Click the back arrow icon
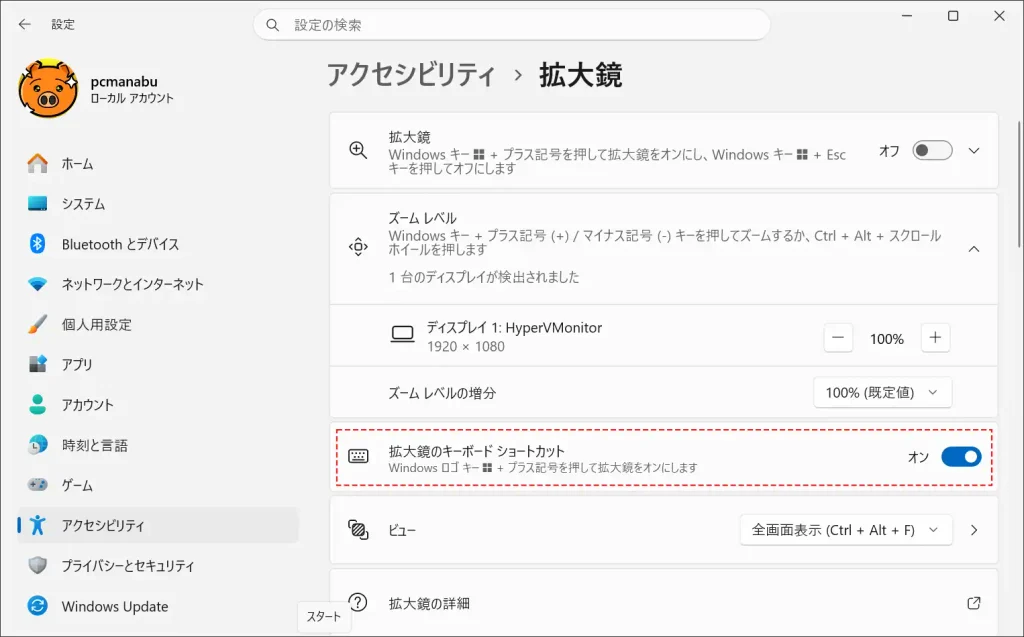The width and height of the screenshot is (1024, 637). pyautogui.click(x=25, y=24)
